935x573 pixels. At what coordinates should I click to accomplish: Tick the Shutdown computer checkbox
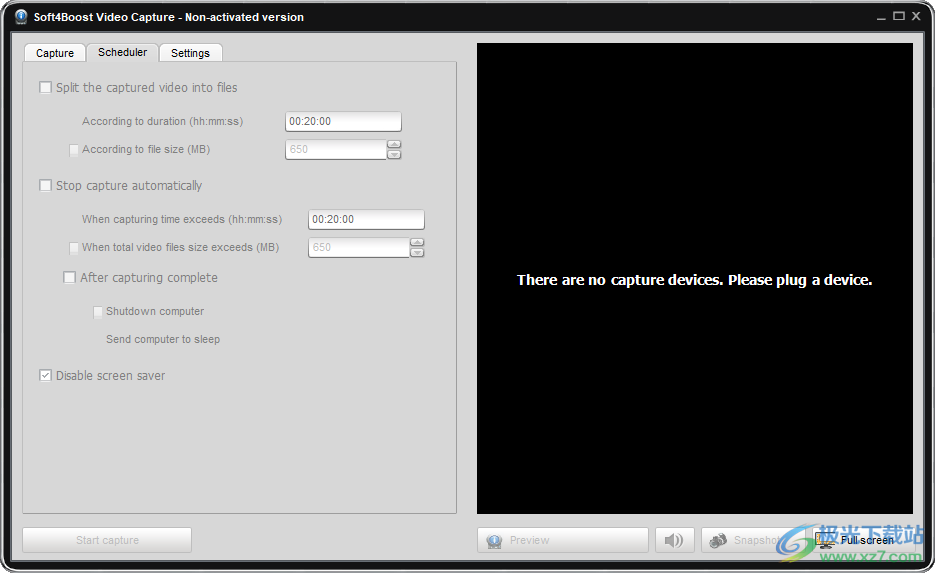click(98, 311)
